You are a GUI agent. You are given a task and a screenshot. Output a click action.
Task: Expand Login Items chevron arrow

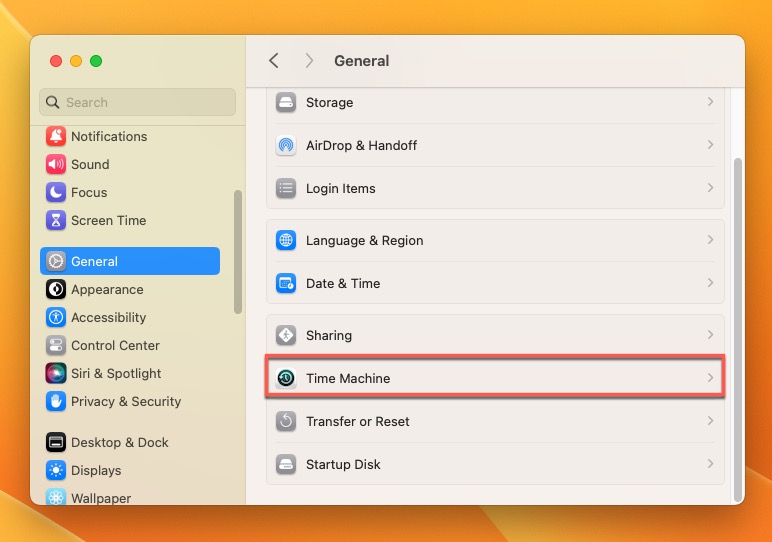point(710,188)
